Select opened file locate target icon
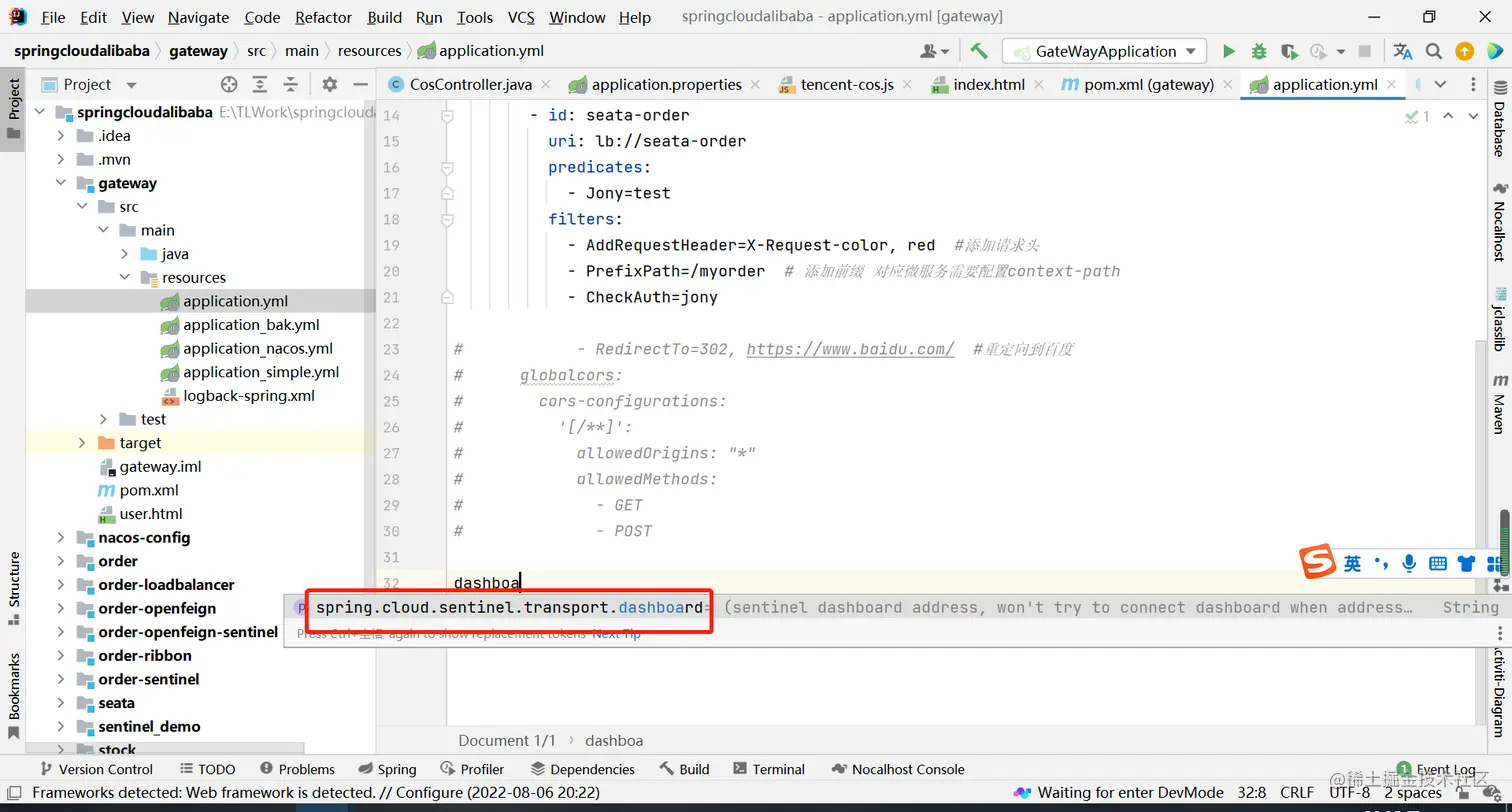Viewport: 1512px width, 812px height. 229,85
